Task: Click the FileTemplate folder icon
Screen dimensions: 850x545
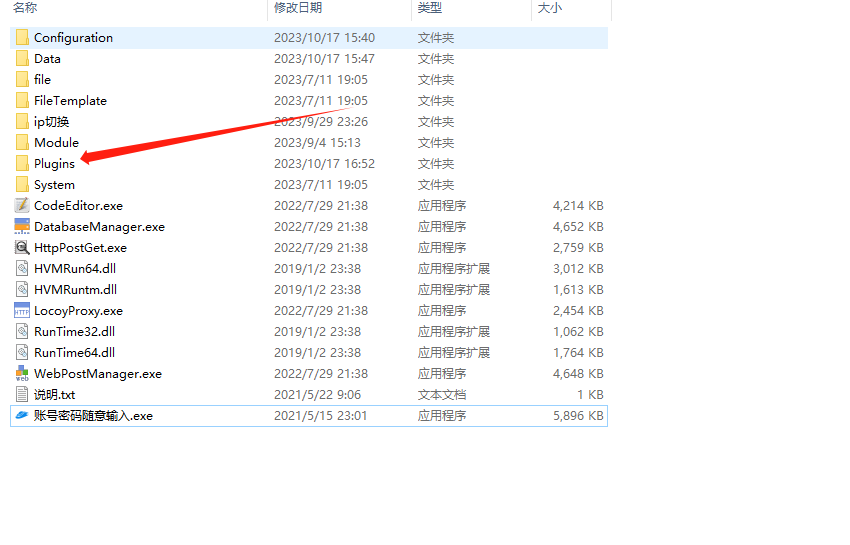Action: pos(22,100)
